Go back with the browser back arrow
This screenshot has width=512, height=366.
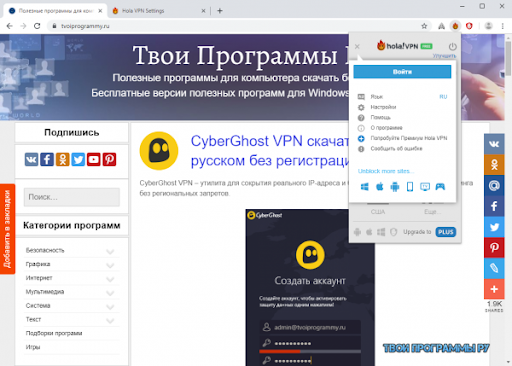pyautogui.click(x=10, y=26)
